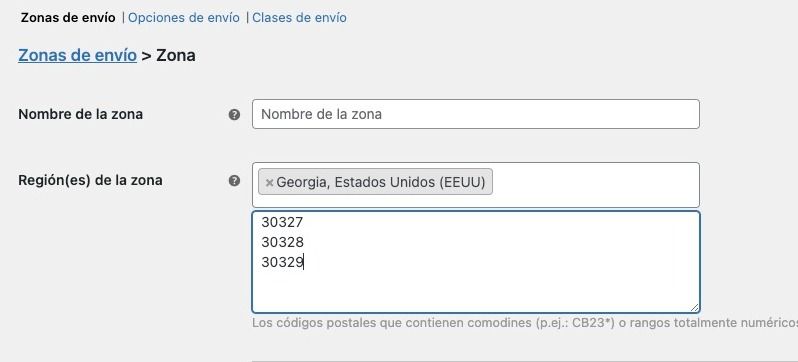Click the Zona breadcrumb heading text
This screenshot has height=362, width=798.
176,55
